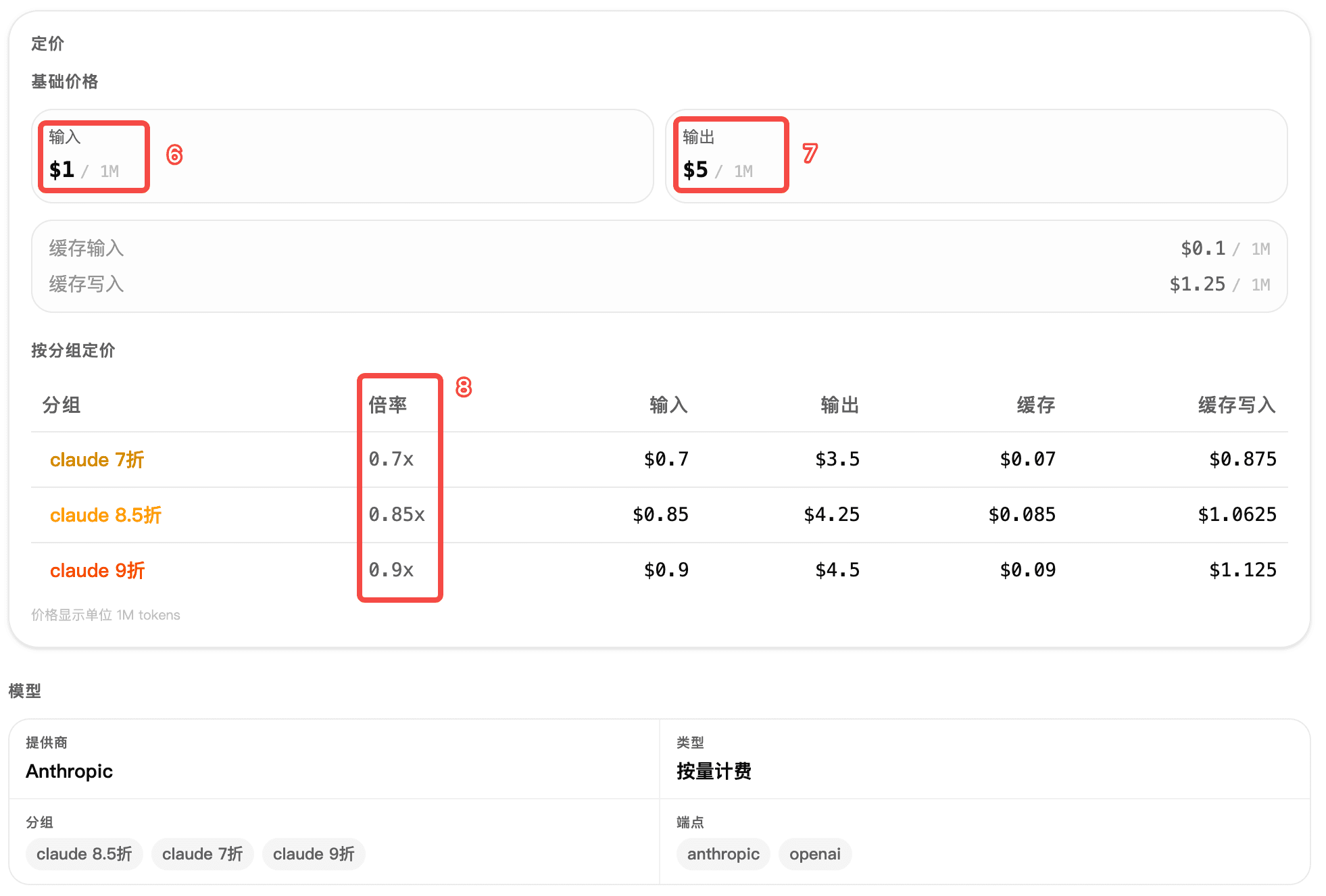Image resolution: width=1326 pixels, height=896 pixels.
Task: Click the $4.5 output price cell
Action: coord(837,570)
